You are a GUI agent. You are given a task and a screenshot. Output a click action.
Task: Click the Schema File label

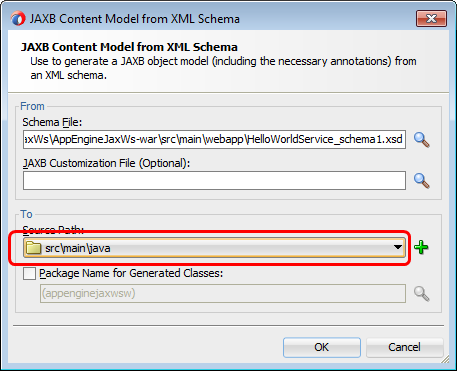[52, 122]
